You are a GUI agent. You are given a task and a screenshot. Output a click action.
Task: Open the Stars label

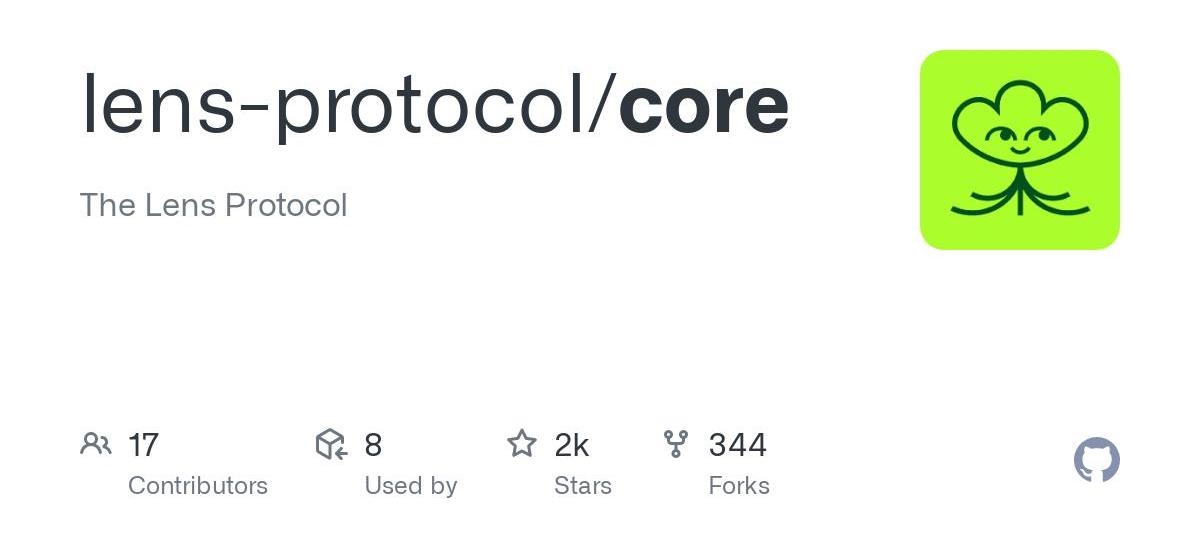point(583,486)
